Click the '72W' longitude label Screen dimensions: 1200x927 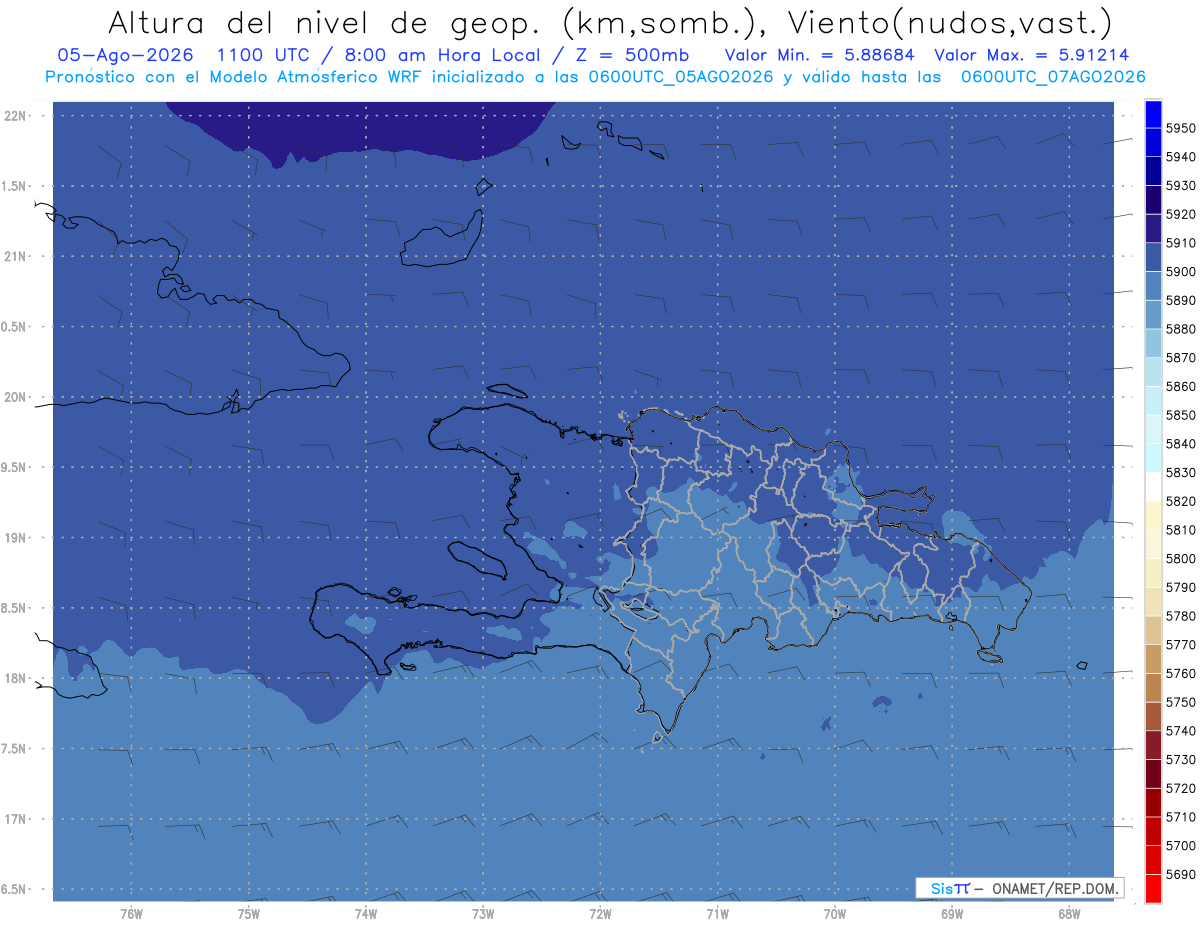(x=600, y=913)
